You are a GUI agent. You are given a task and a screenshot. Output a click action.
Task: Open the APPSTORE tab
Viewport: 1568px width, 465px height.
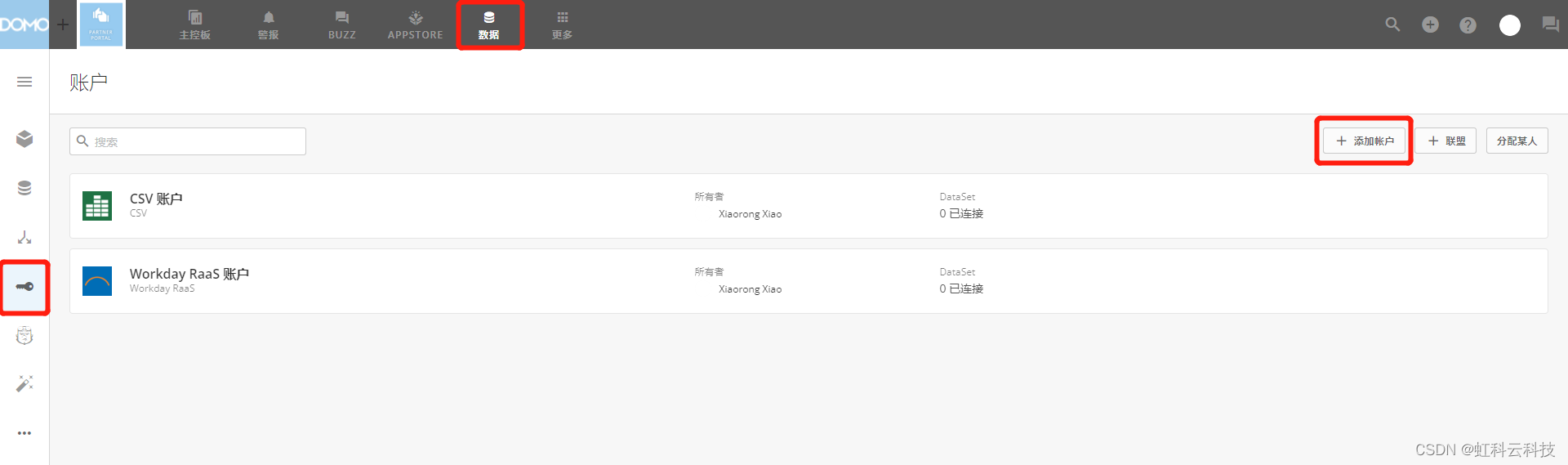416,25
